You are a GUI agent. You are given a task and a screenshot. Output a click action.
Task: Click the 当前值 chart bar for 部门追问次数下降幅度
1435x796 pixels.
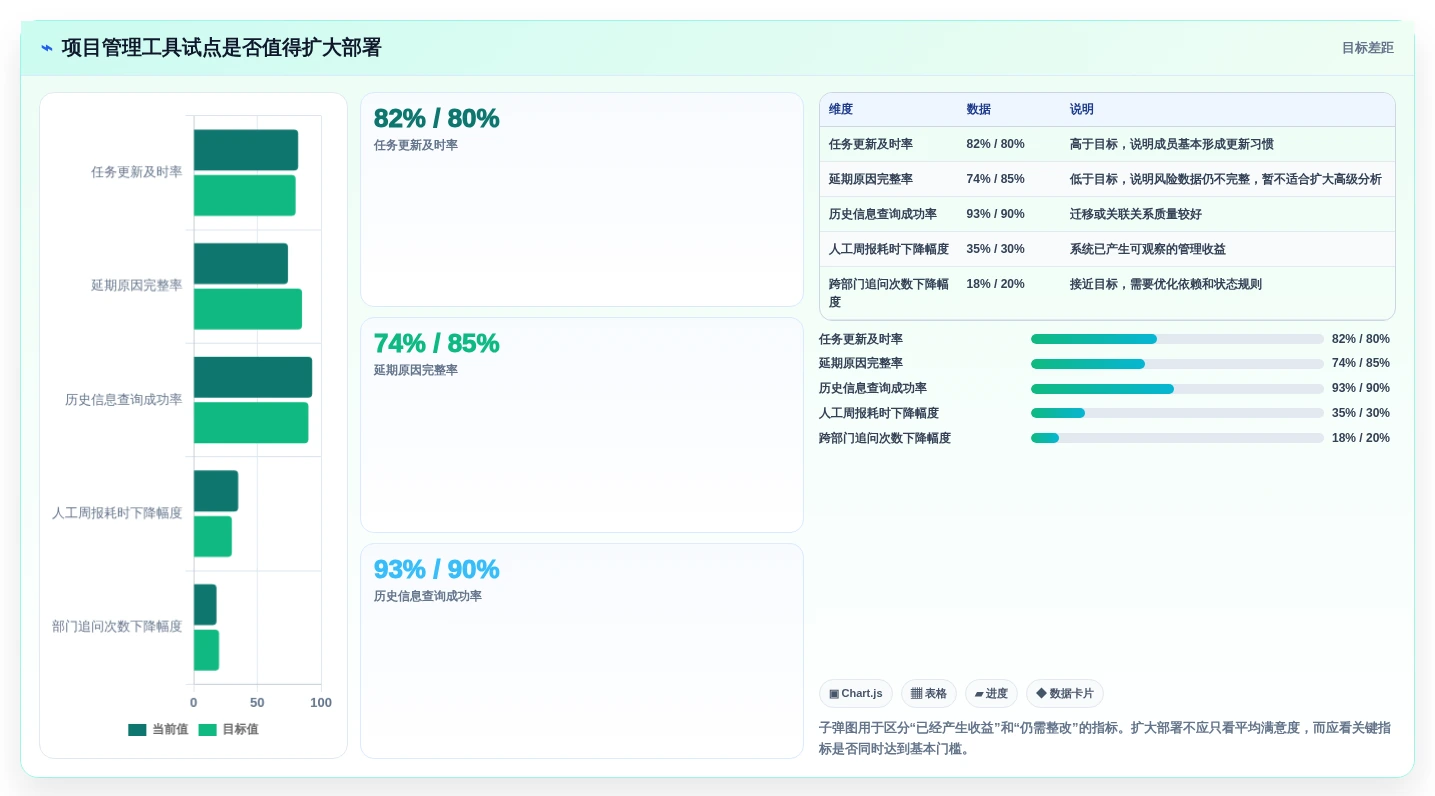pyautogui.click(x=205, y=604)
